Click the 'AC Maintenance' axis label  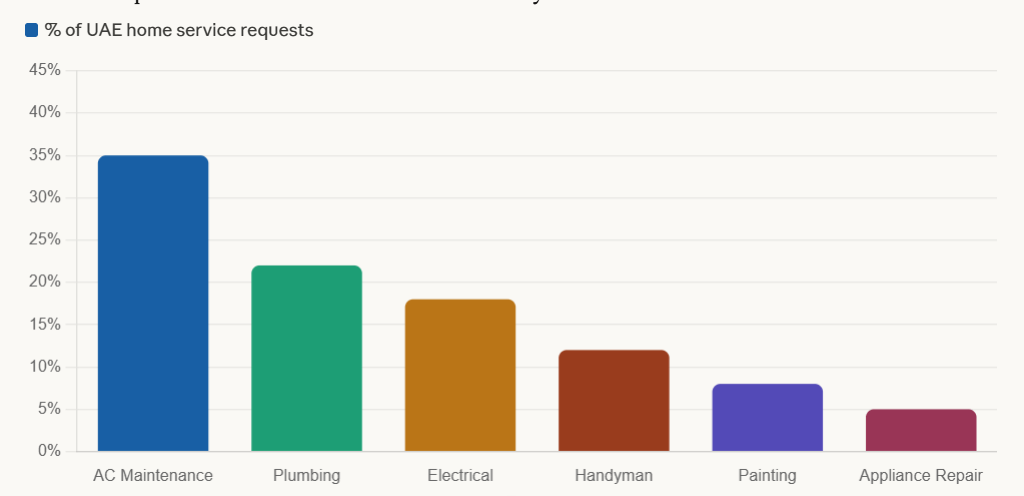(153, 475)
